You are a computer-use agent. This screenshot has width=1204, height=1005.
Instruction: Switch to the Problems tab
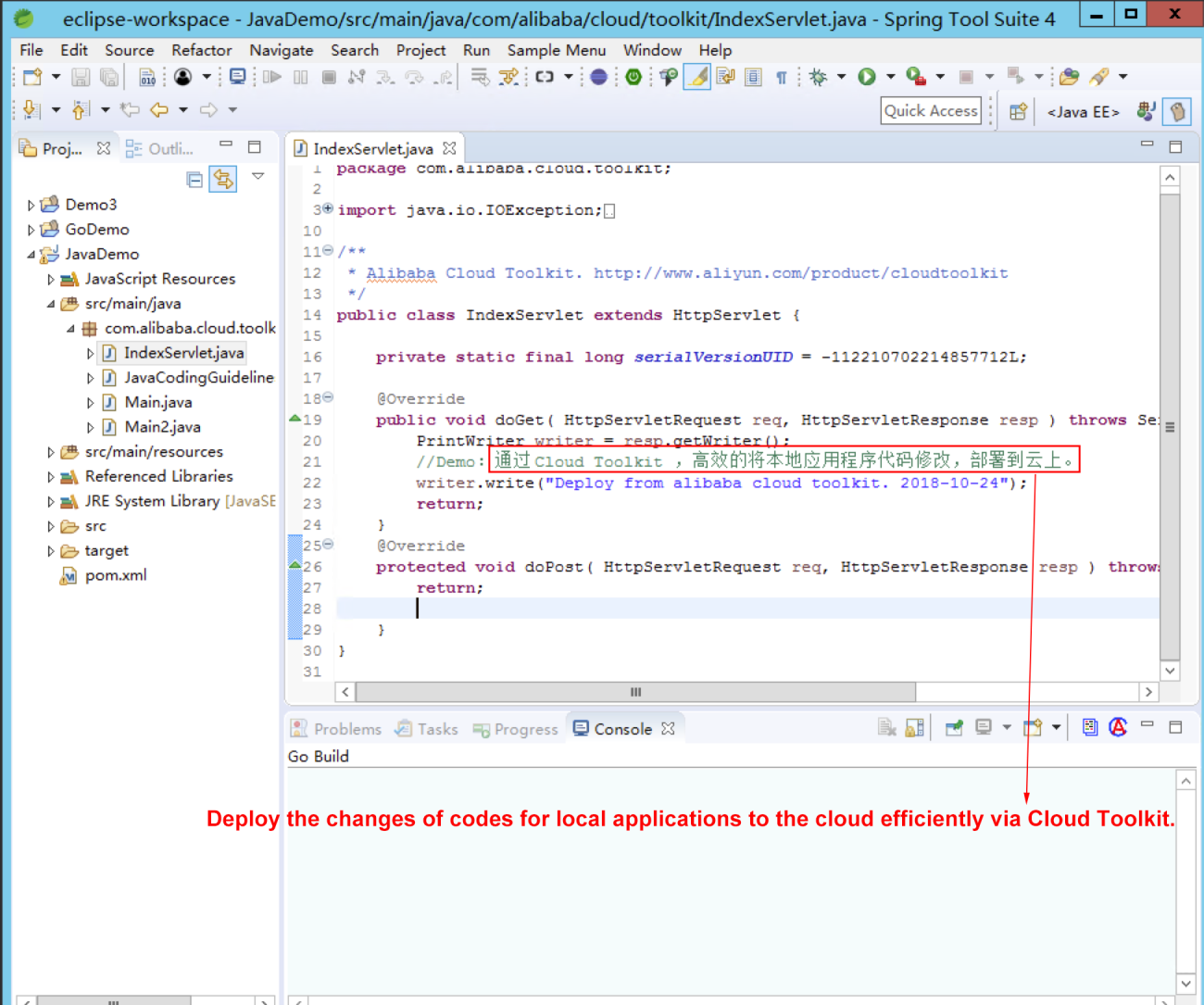tap(335, 729)
